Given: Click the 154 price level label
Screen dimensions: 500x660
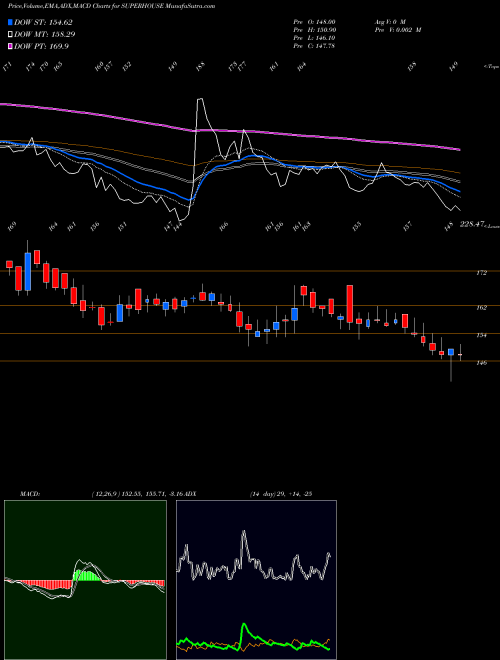Looking at the screenshot, I should pyautogui.click(x=481, y=335).
